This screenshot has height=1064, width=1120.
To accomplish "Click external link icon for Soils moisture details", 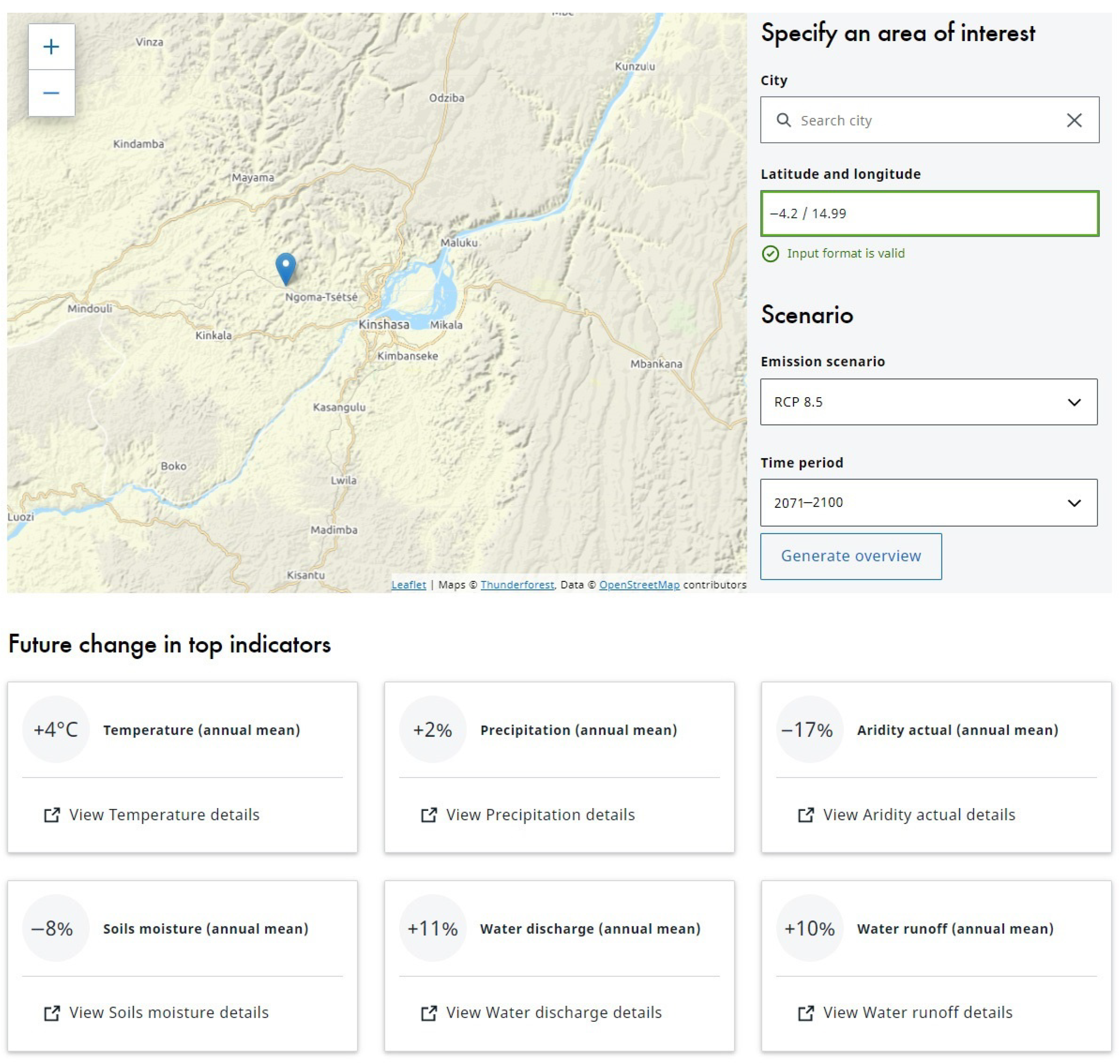I will pos(52,1013).
